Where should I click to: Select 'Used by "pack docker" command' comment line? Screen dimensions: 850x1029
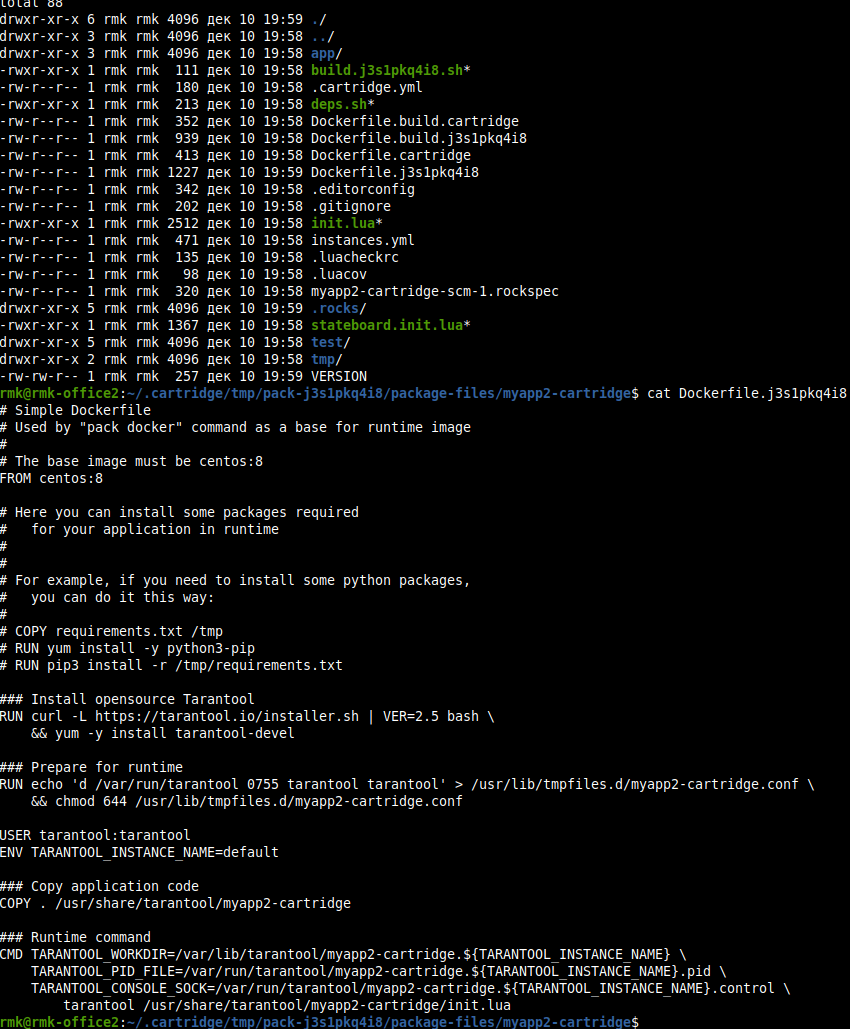point(235,429)
